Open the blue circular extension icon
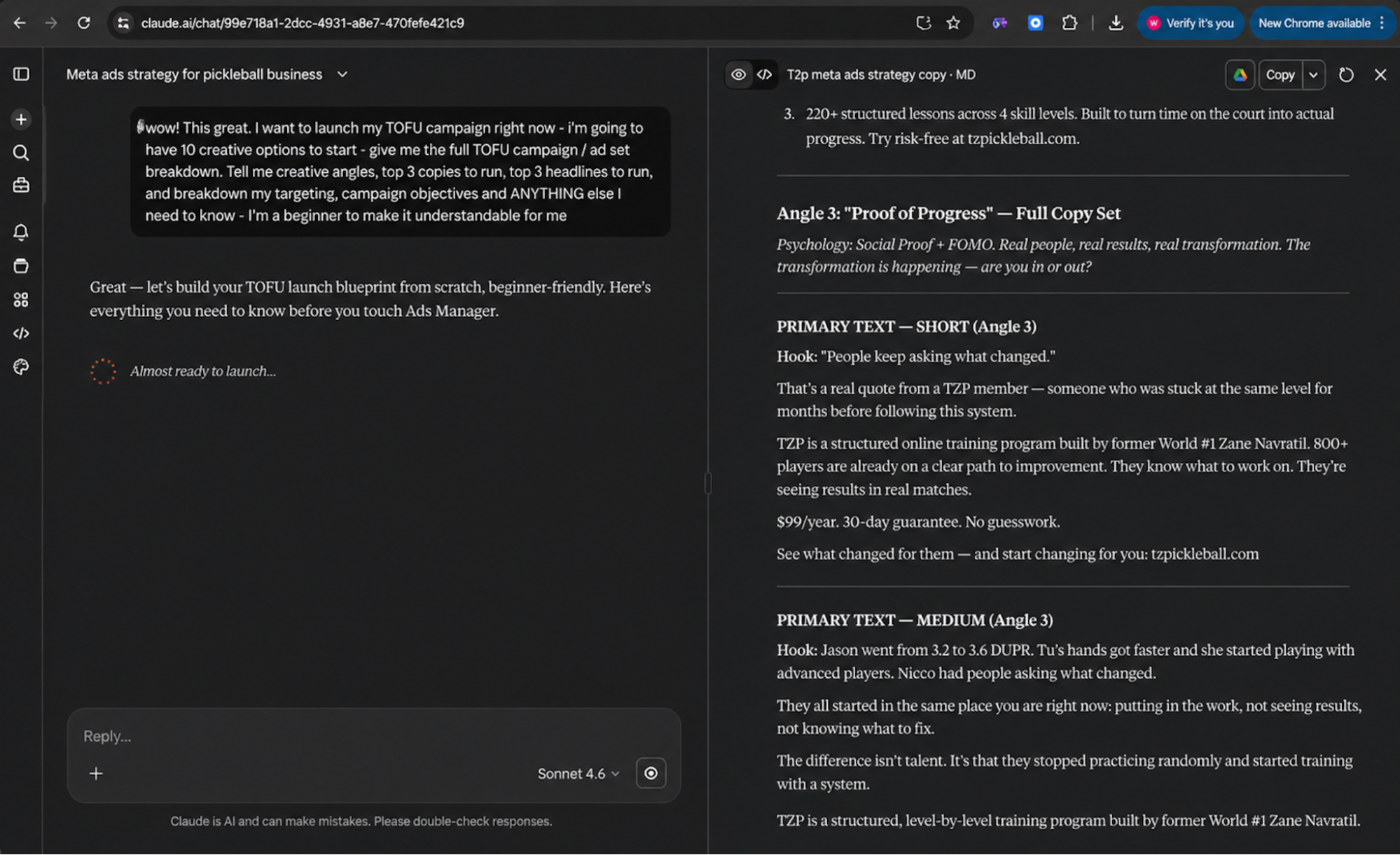 coord(1035,23)
